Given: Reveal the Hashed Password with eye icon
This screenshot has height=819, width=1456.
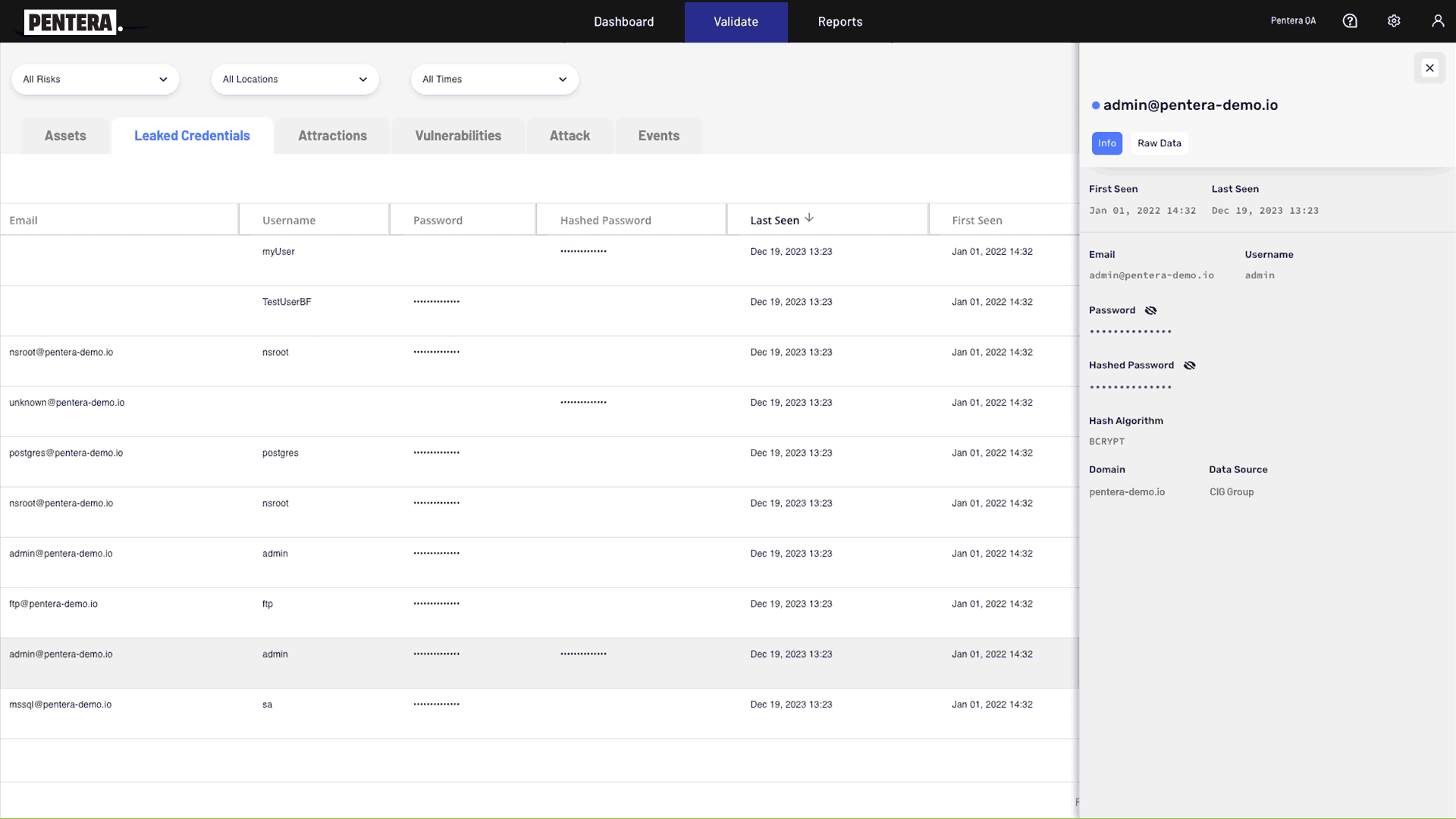Looking at the screenshot, I should coord(1189,366).
